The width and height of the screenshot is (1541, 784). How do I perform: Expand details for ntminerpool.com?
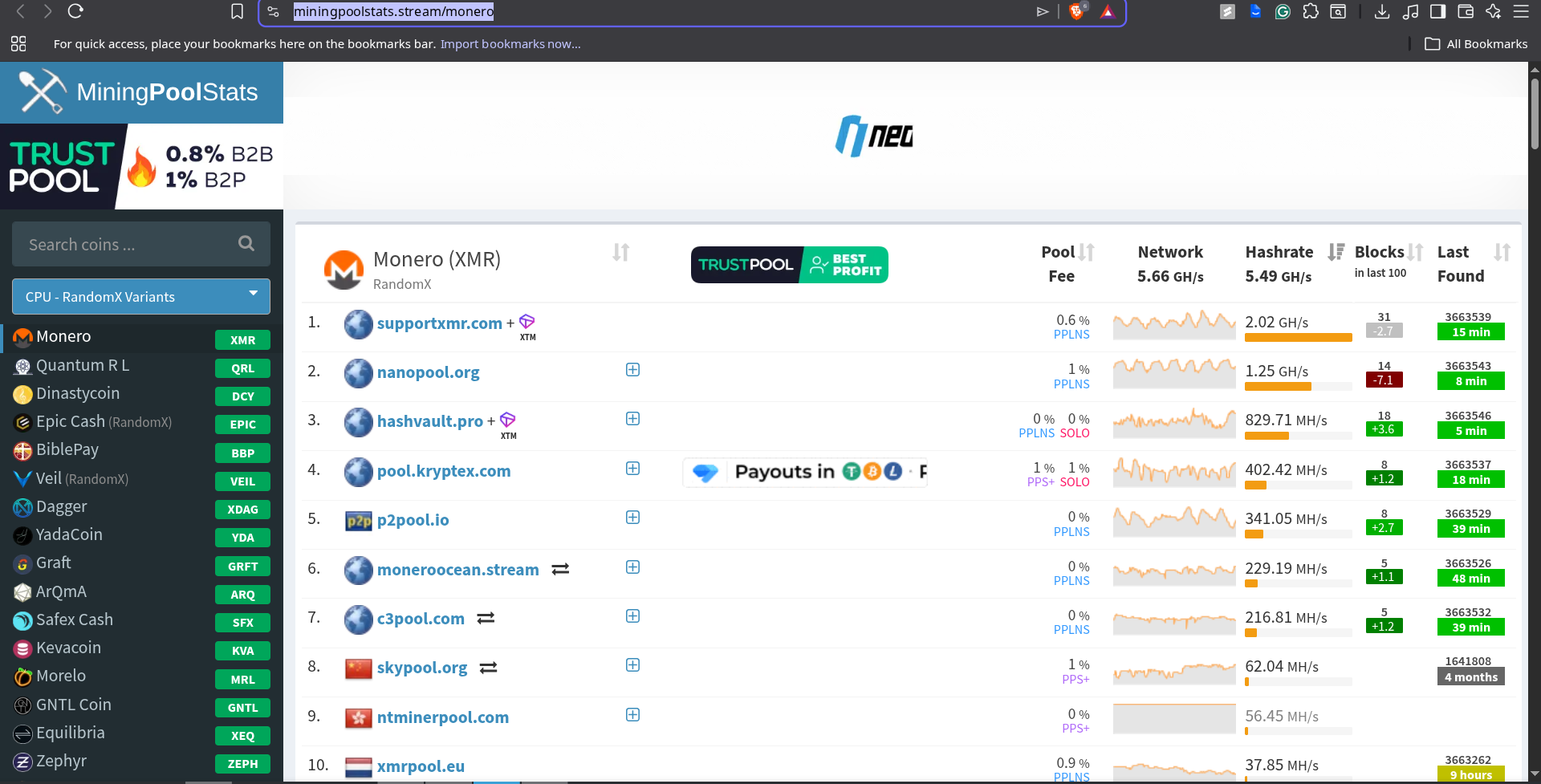[x=632, y=714]
